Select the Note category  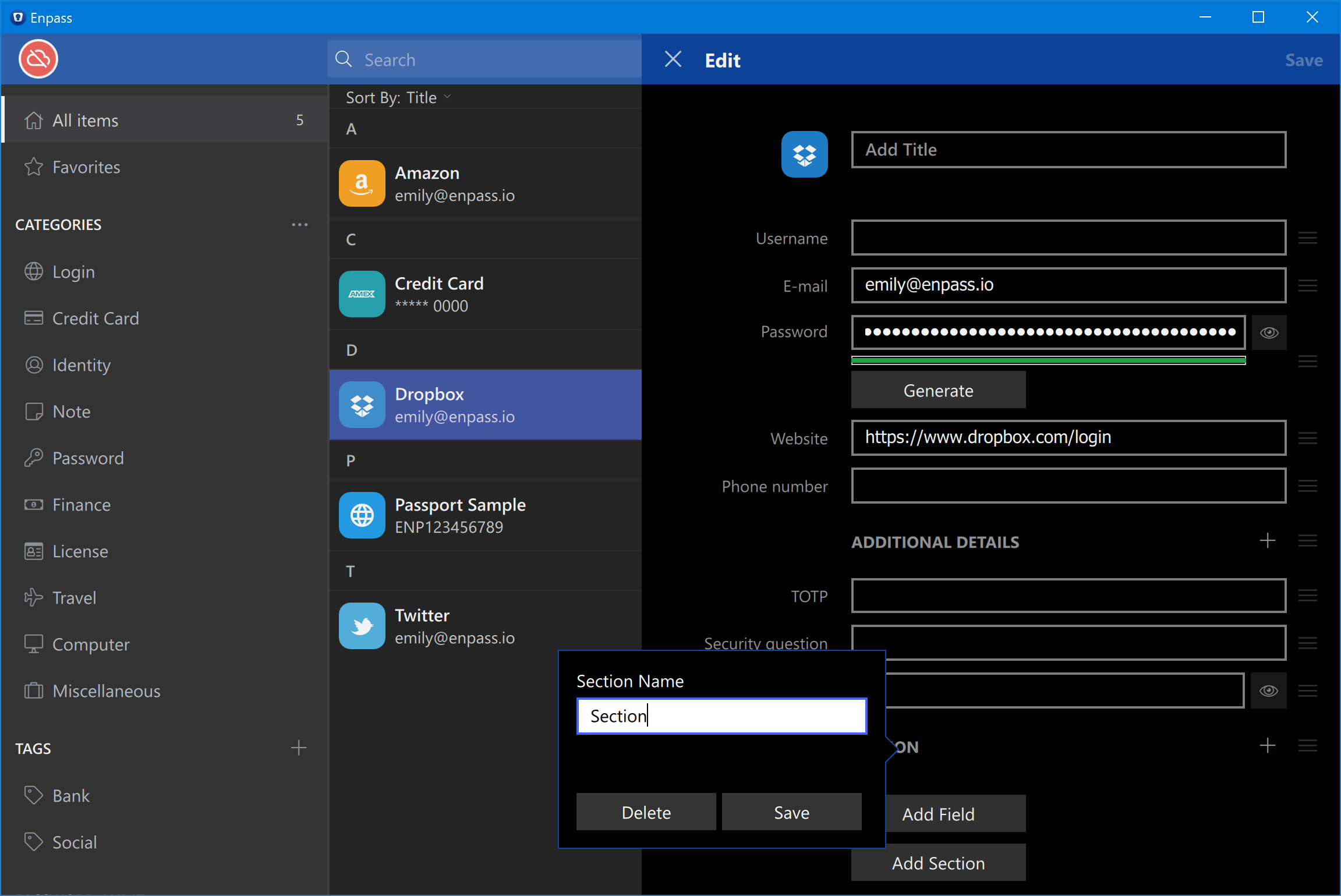click(165, 412)
